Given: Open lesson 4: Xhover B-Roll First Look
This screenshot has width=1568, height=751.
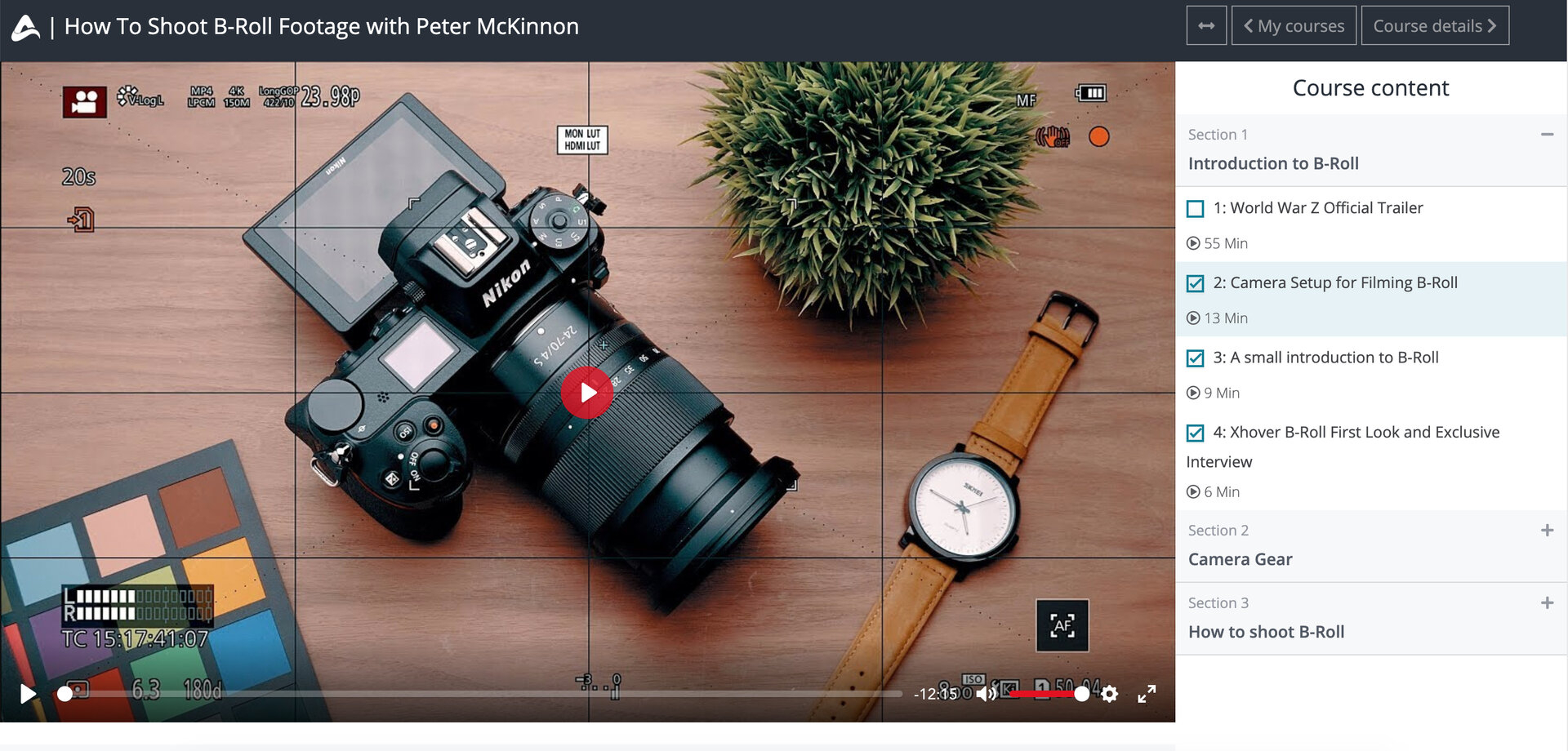Looking at the screenshot, I should click(1343, 447).
